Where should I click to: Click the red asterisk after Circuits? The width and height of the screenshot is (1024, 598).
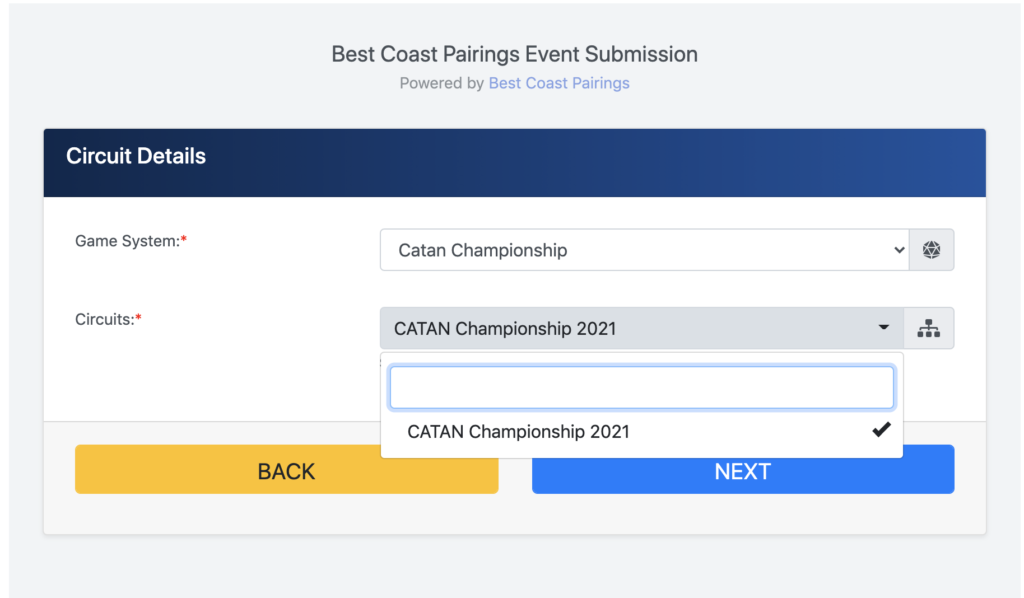point(138,317)
